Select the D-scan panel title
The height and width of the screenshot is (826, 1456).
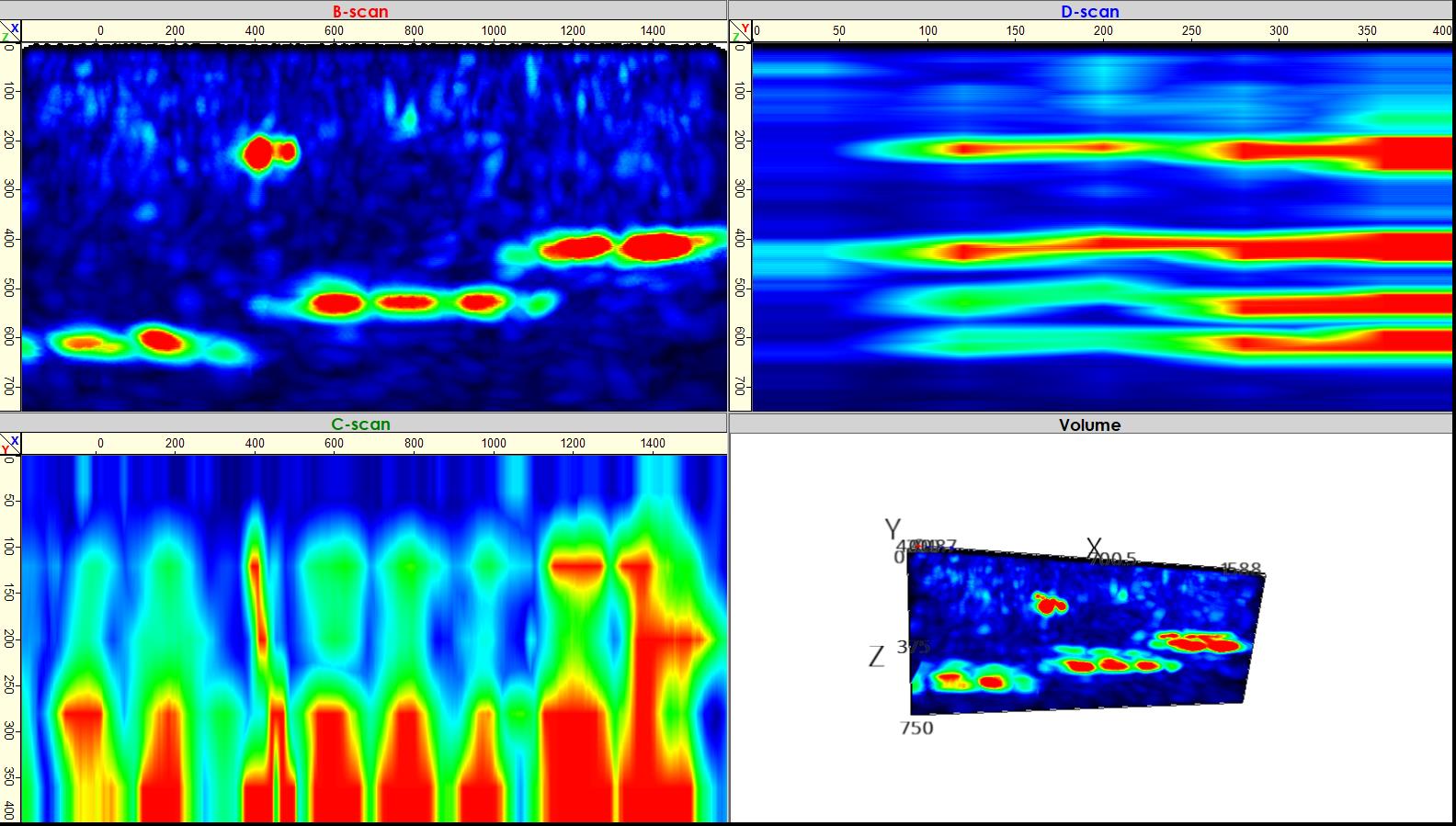coord(1089,12)
